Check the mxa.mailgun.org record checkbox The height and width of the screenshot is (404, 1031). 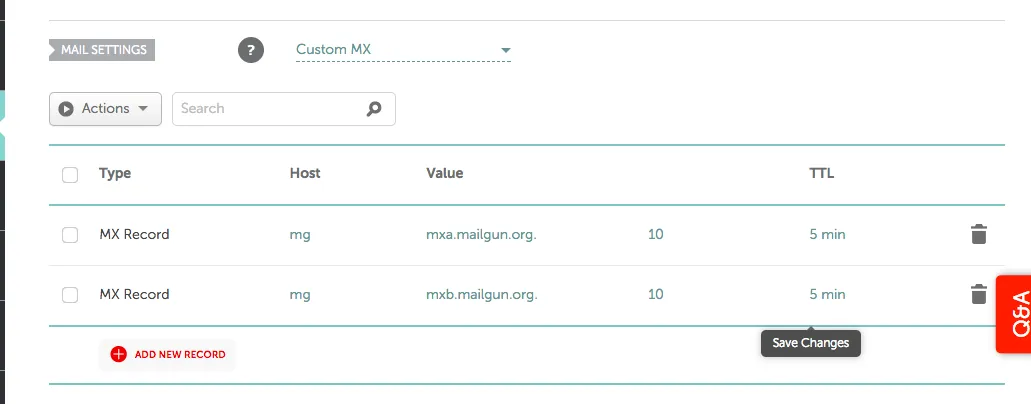pyautogui.click(x=70, y=235)
